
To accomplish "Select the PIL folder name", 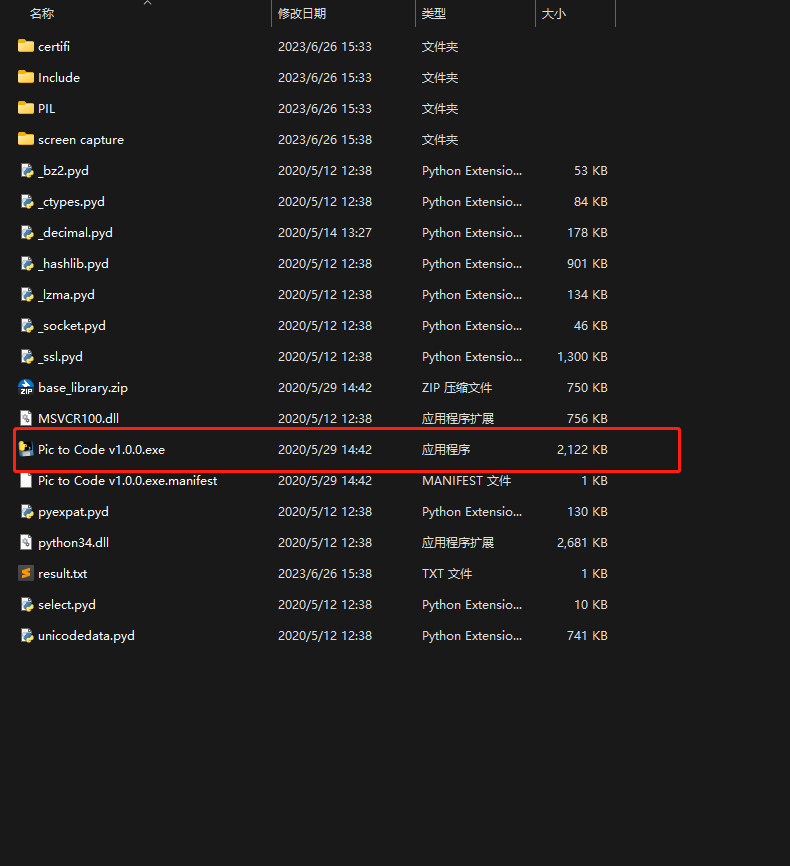I will point(46,108).
